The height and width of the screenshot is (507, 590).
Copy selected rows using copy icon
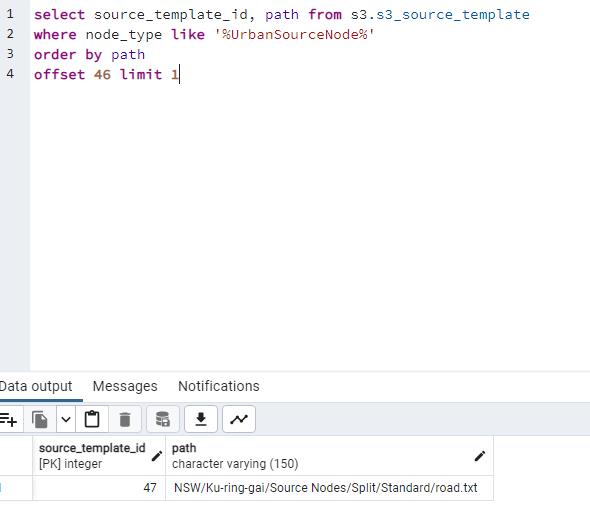point(40,419)
